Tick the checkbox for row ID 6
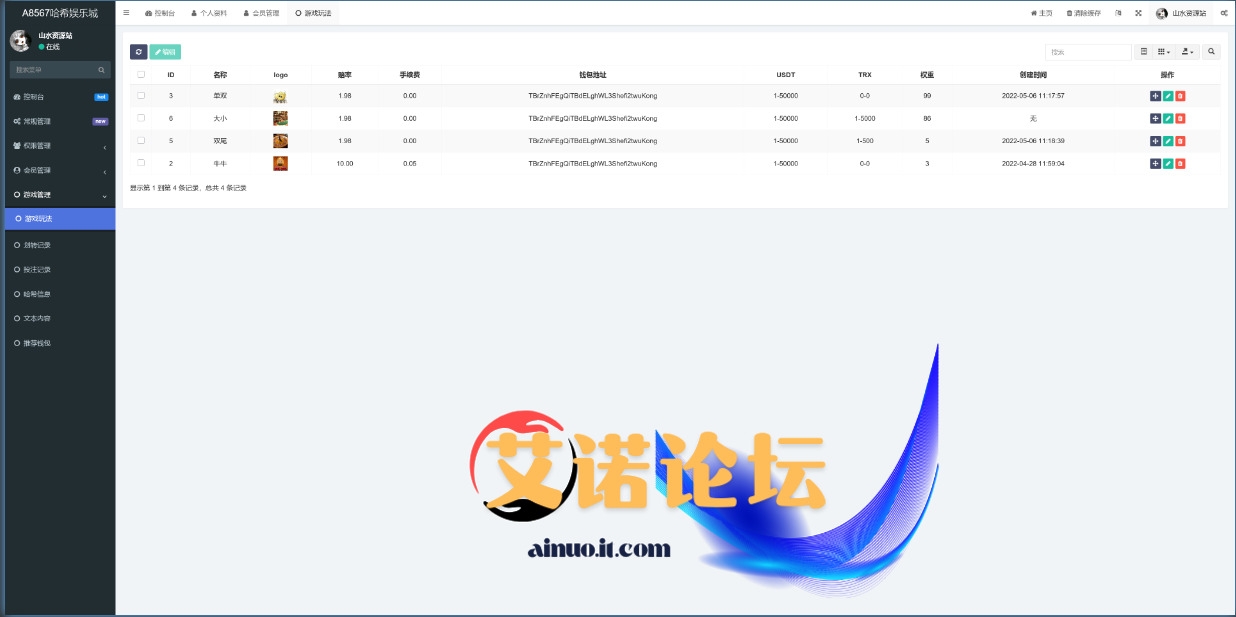Viewport: 1236px width, 617px height. 141,118
